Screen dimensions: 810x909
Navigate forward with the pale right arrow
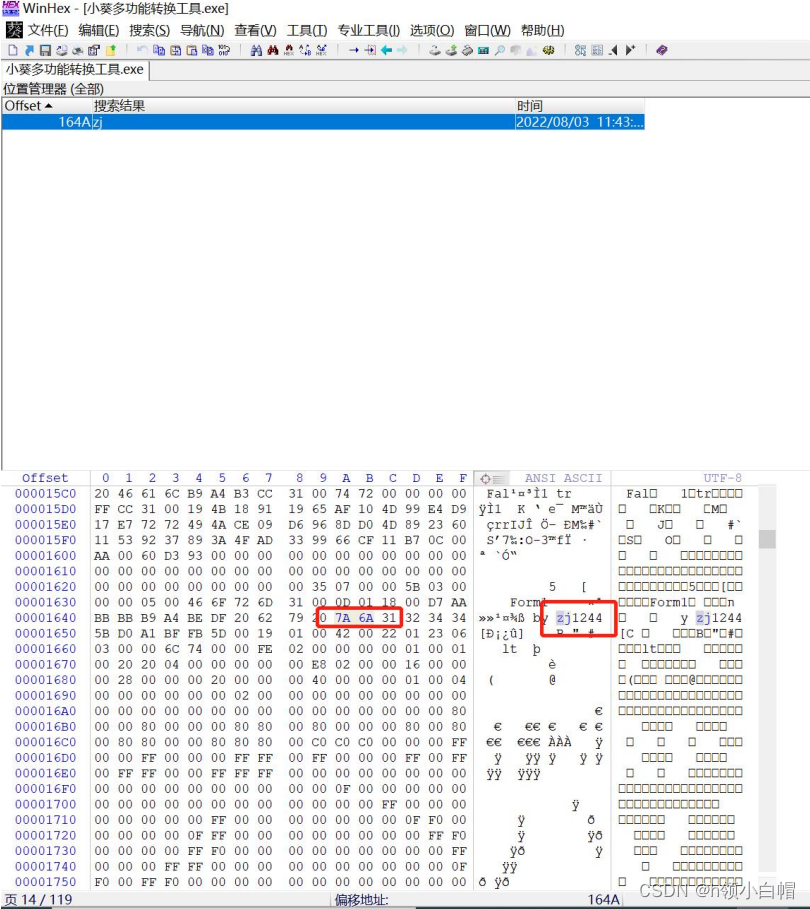pos(402,50)
